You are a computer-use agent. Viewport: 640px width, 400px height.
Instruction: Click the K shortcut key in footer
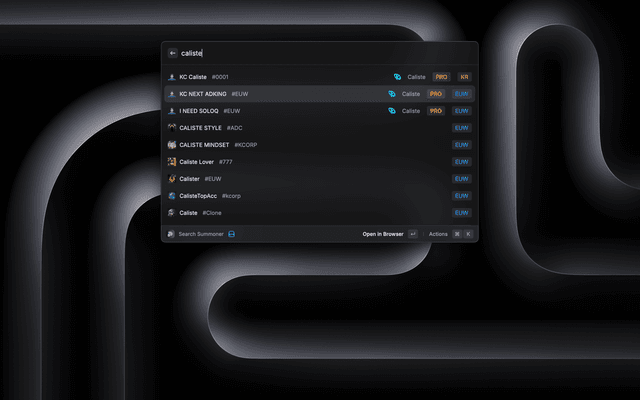tap(467, 234)
